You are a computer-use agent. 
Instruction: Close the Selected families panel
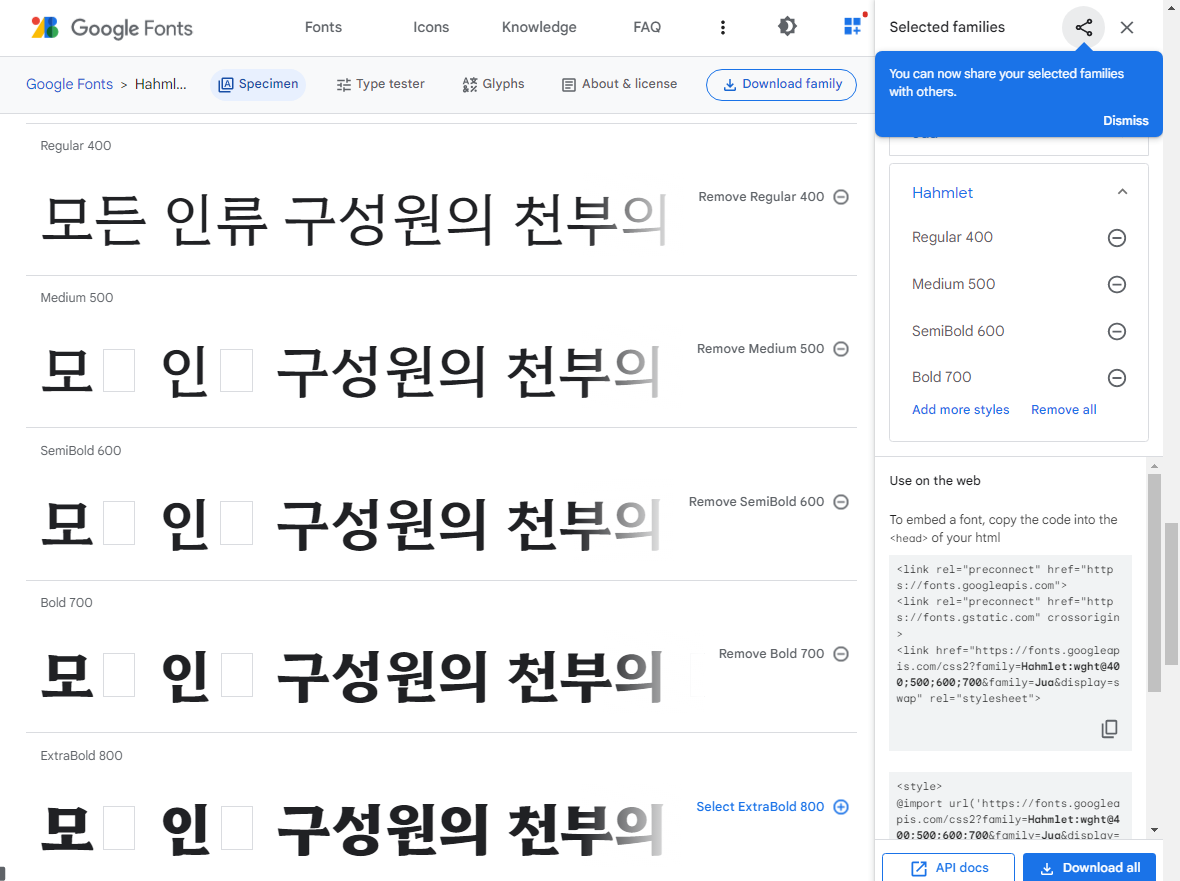(x=1127, y=28)
